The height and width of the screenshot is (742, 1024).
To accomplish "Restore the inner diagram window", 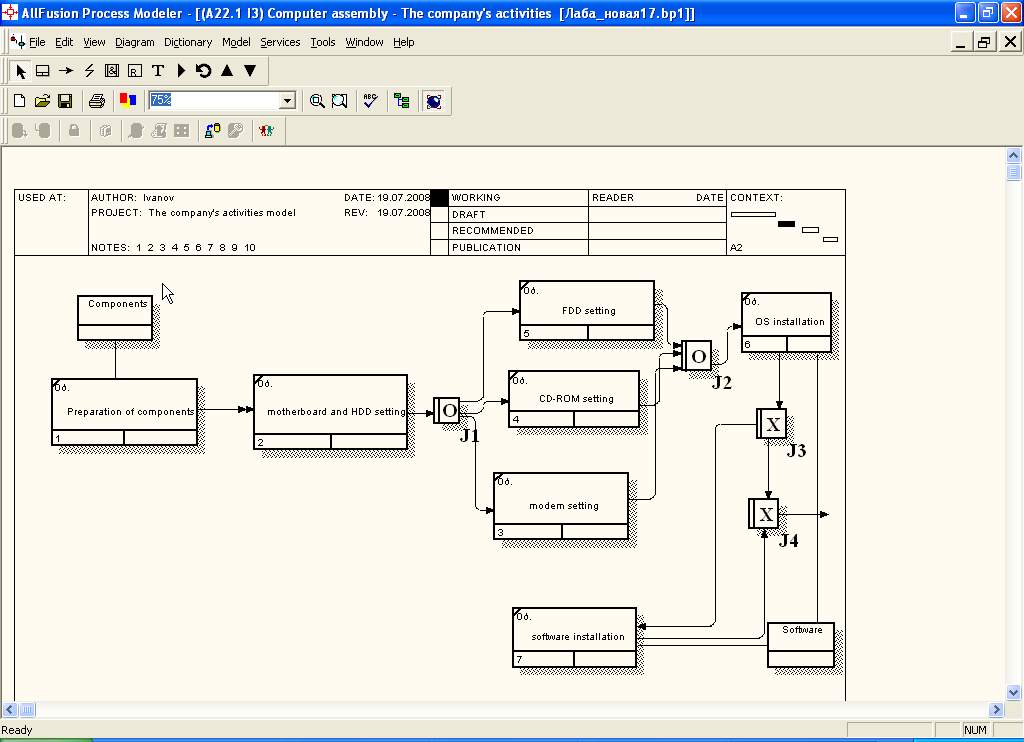I will (984, 42).
